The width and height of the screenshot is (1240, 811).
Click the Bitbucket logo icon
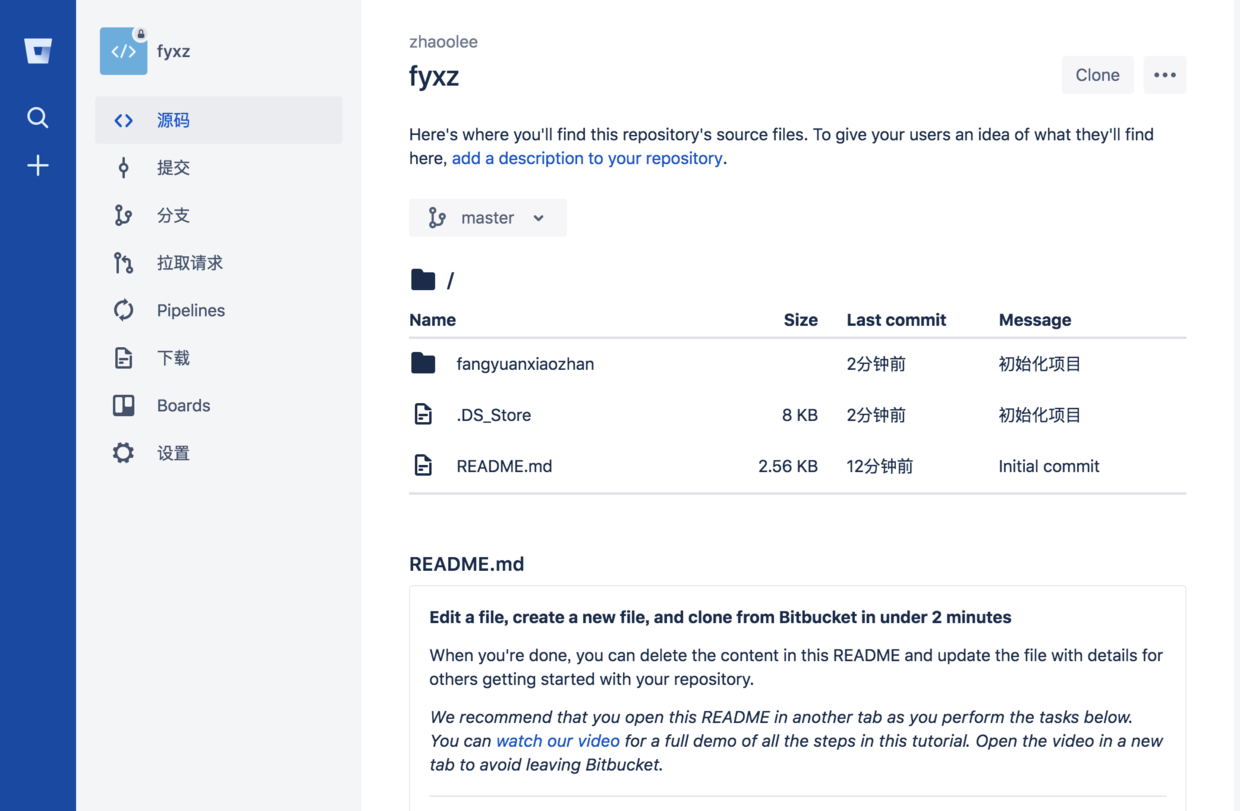point(38,51)
